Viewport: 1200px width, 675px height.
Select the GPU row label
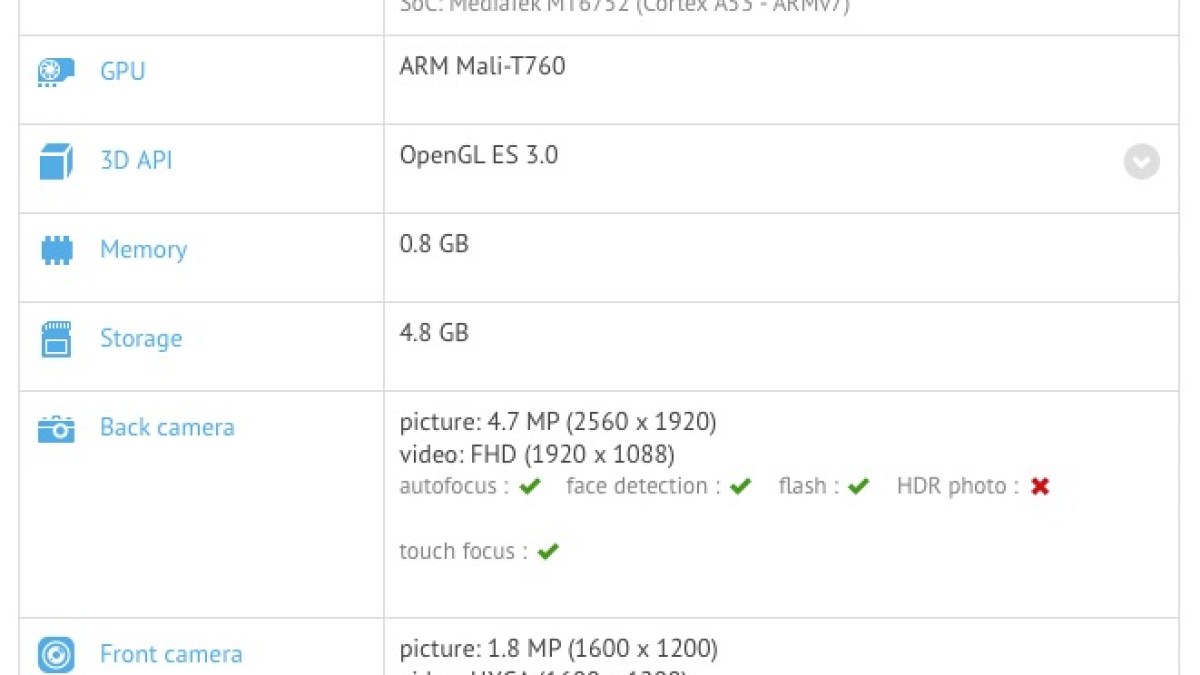coord(122,71)
